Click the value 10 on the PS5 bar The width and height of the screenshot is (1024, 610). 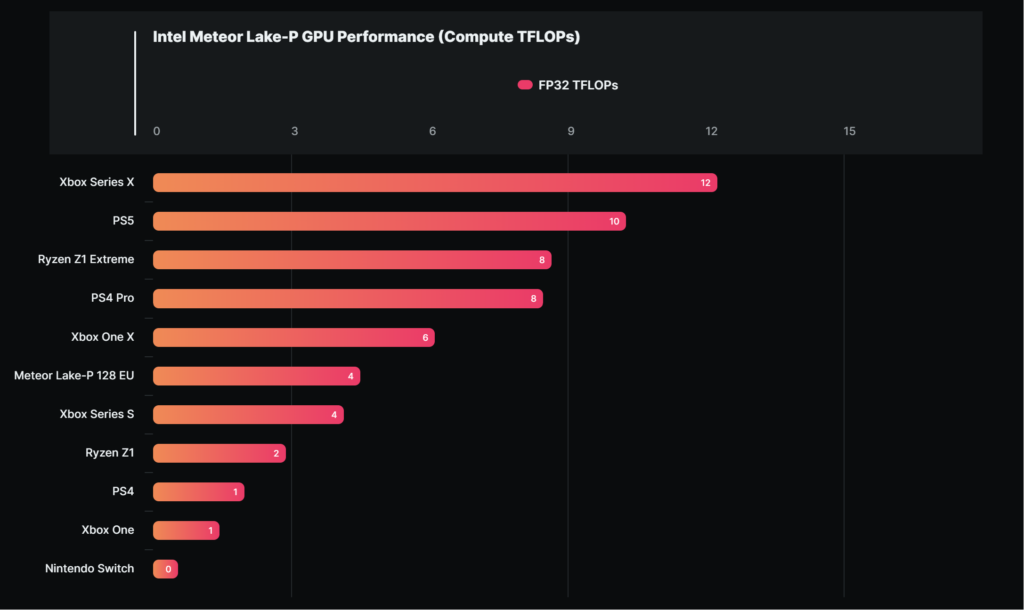point(614,221)
